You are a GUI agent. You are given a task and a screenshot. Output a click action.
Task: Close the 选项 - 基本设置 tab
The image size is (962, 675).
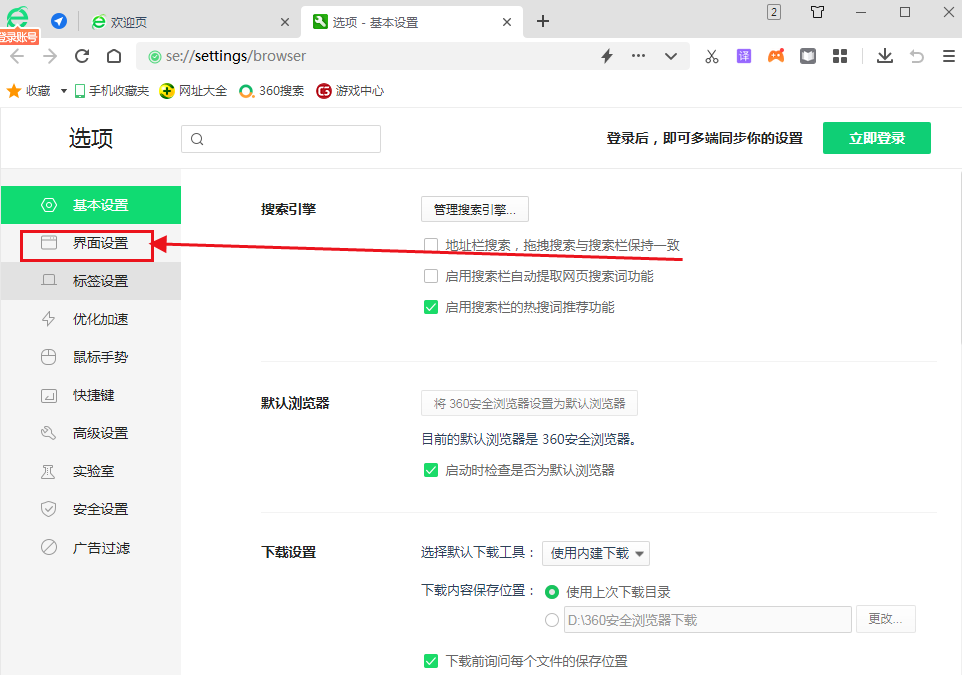pos(507,22)
